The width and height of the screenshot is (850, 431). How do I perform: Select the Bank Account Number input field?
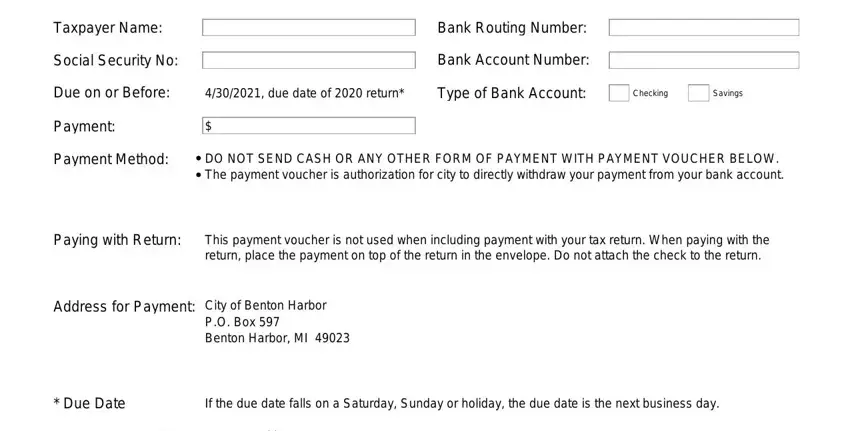pyautogui.click(x=704, y=60)
